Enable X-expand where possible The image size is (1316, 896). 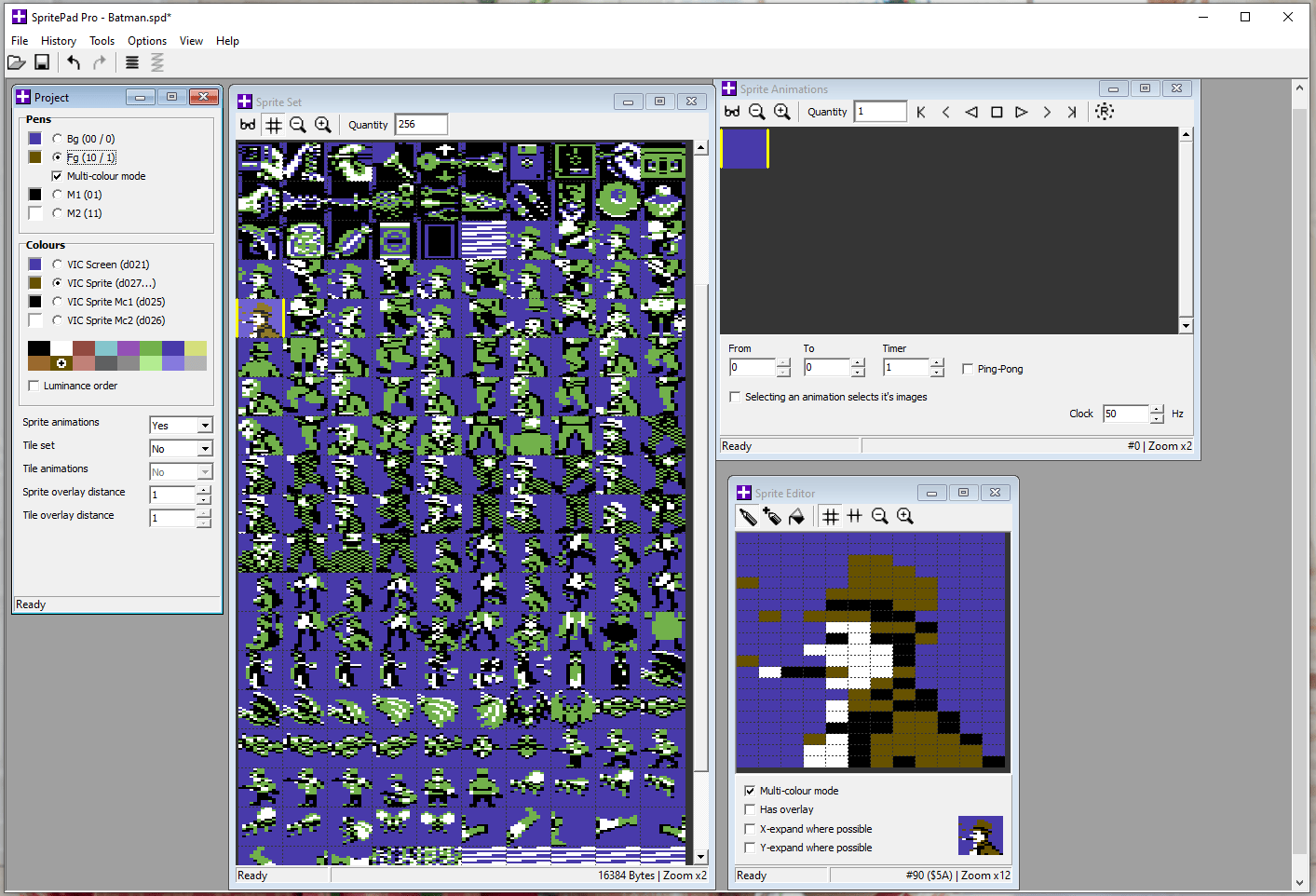coord(750,829)
